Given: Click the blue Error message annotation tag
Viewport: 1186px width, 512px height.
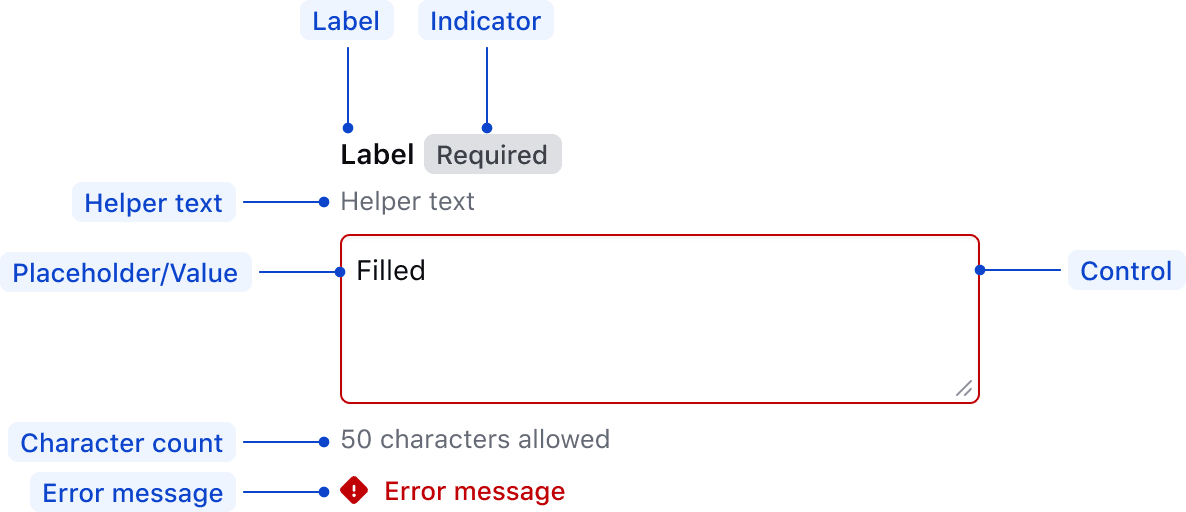Looking at the screenshot, I should (133, 493).
